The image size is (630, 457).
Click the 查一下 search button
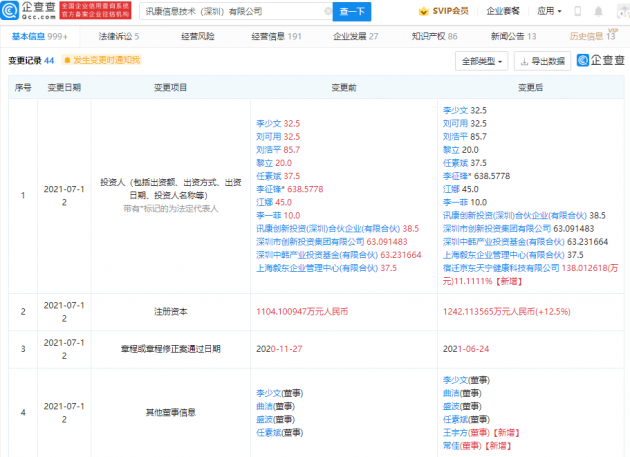tap(352, 11)
